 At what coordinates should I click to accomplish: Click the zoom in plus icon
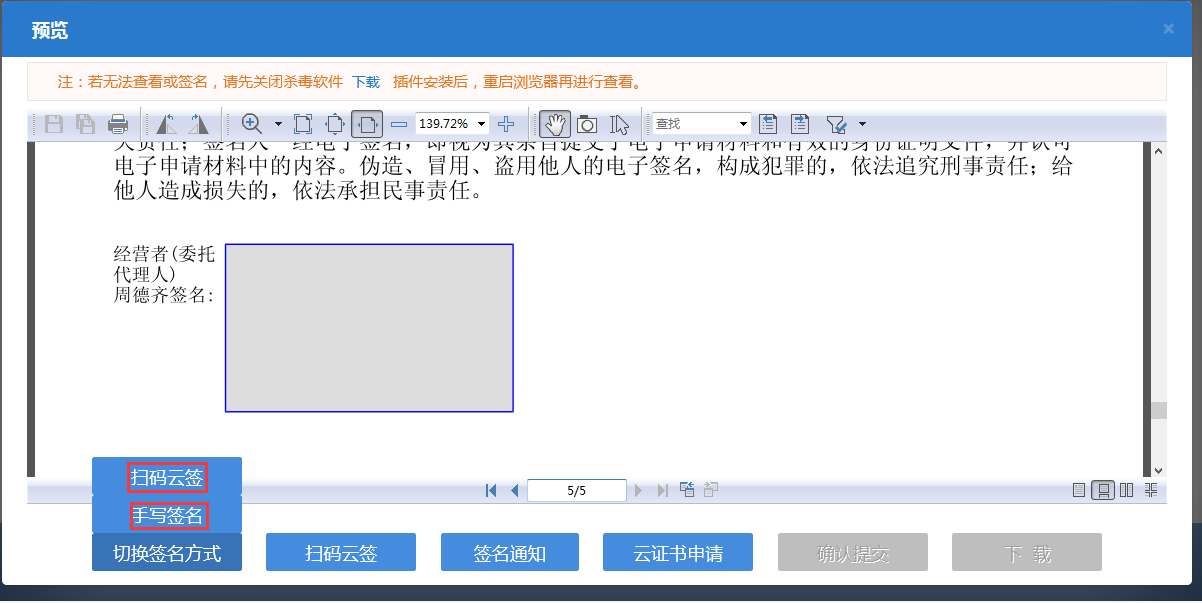(x=506, y=124)
